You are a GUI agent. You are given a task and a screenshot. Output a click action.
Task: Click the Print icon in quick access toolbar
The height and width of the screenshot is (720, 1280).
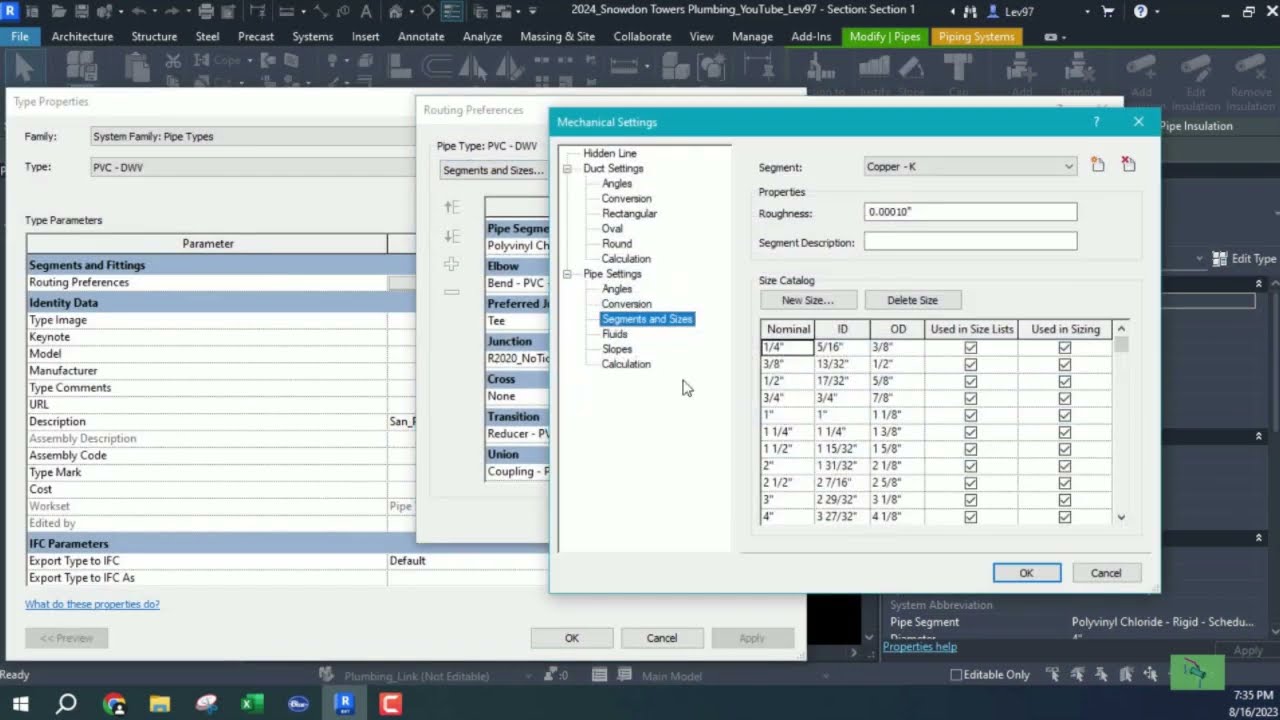(x=206, y=11)
